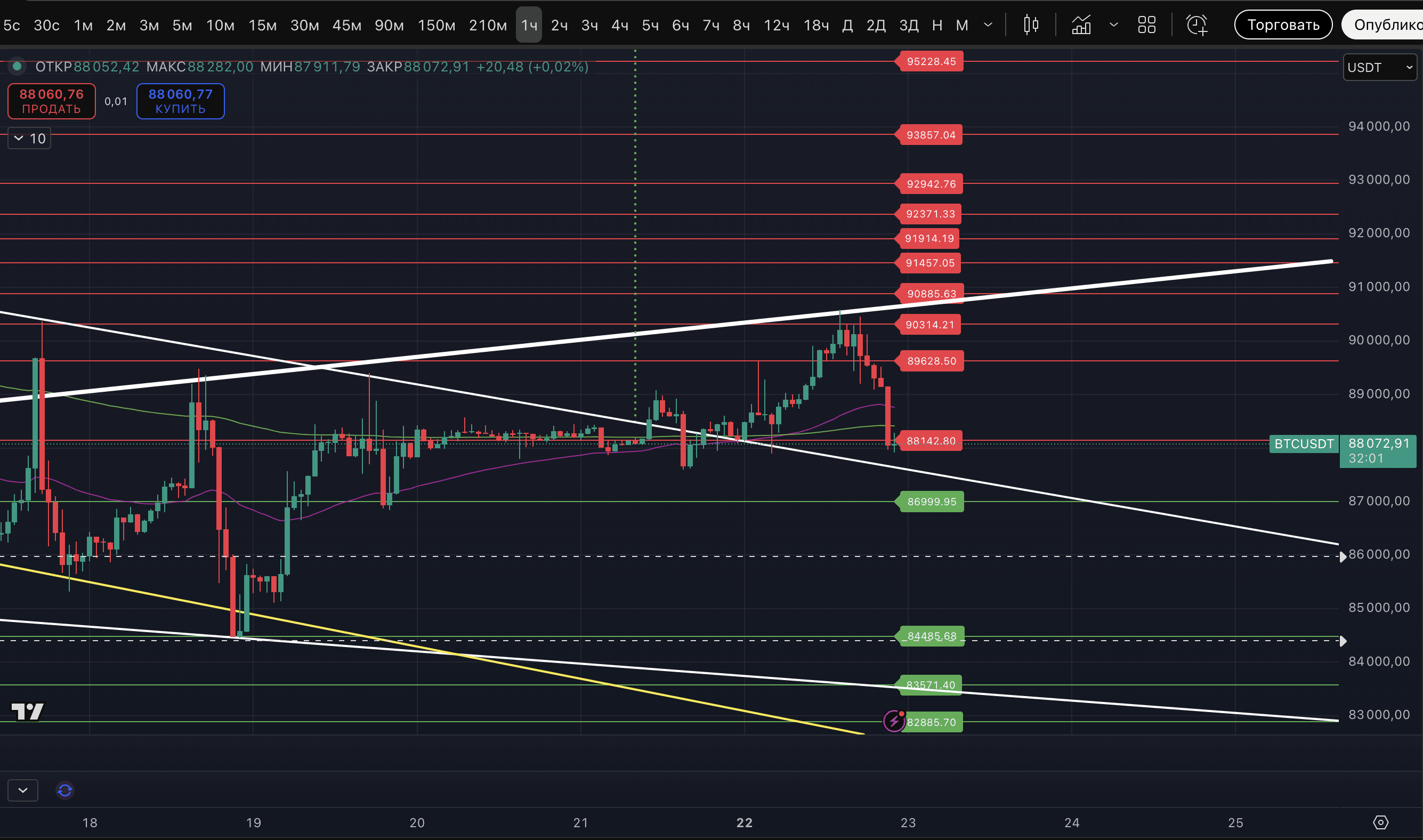Expand the timeframe list chevron
Screen dimensions: 1423x840
(988, 25)
